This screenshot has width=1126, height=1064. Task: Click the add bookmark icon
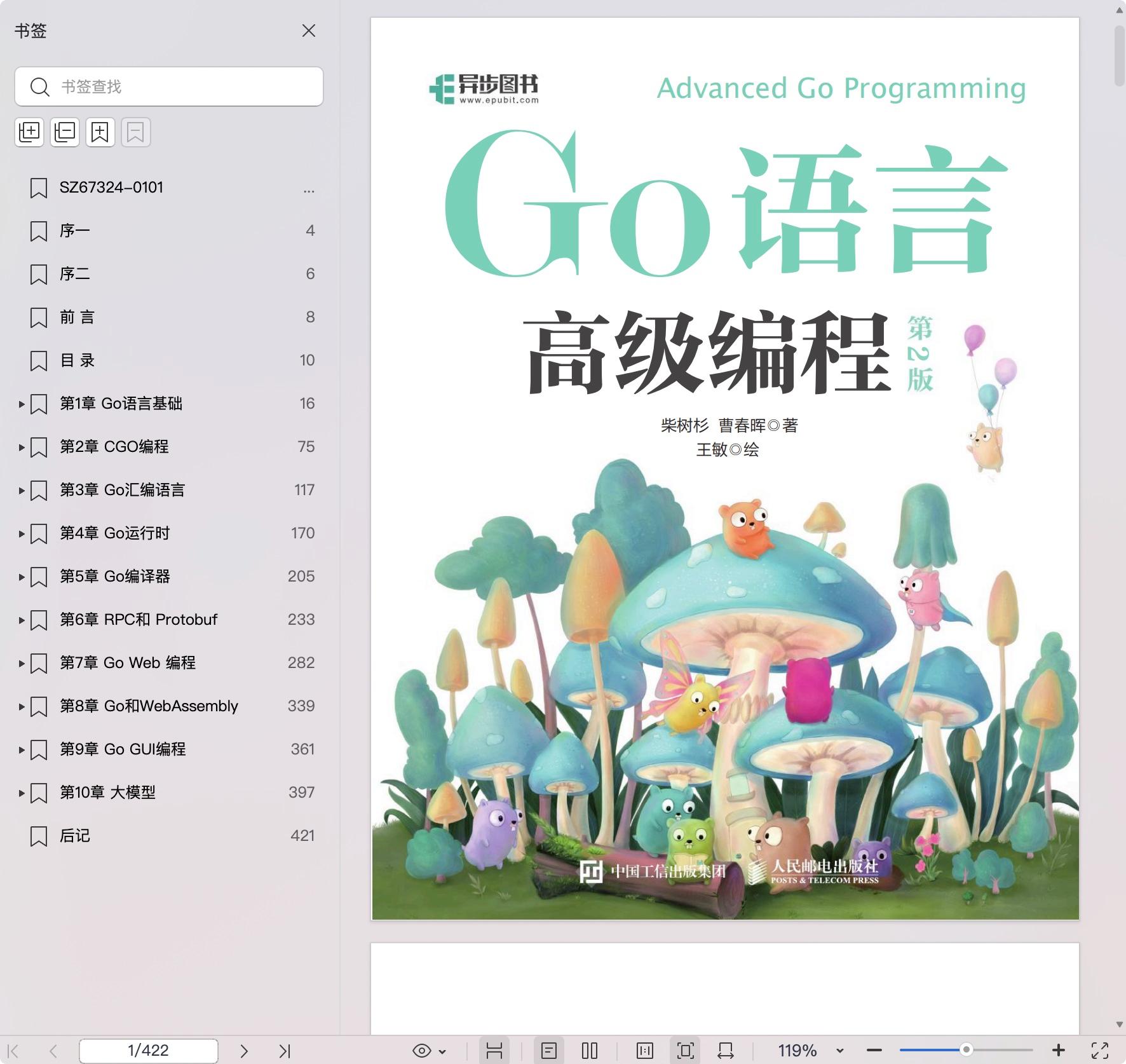coord(100,132)
